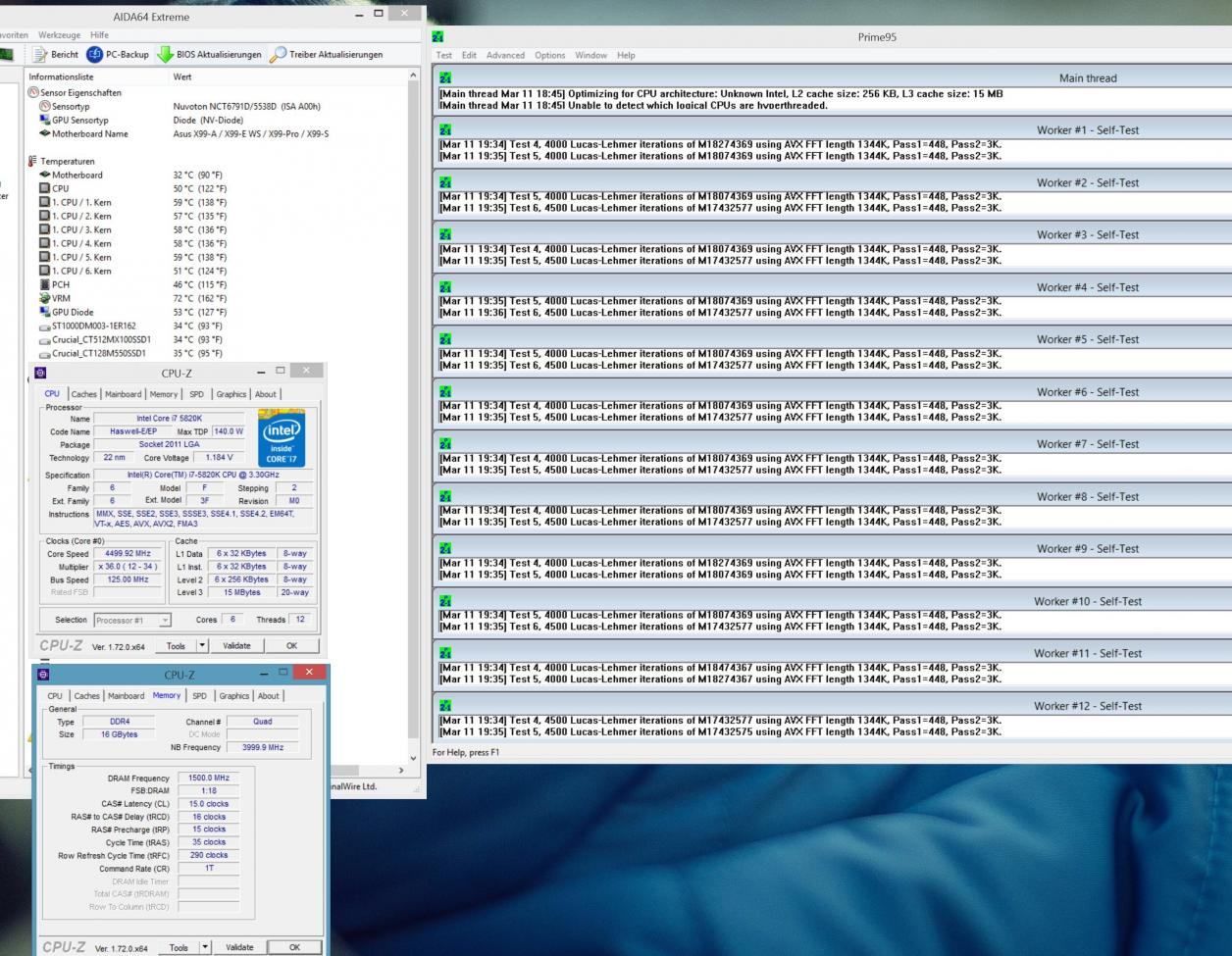Click the AIDA64 list scroll-up arrow
Image resolution: width=1232 pixels, height=956 pixels.
coord(413,76)
